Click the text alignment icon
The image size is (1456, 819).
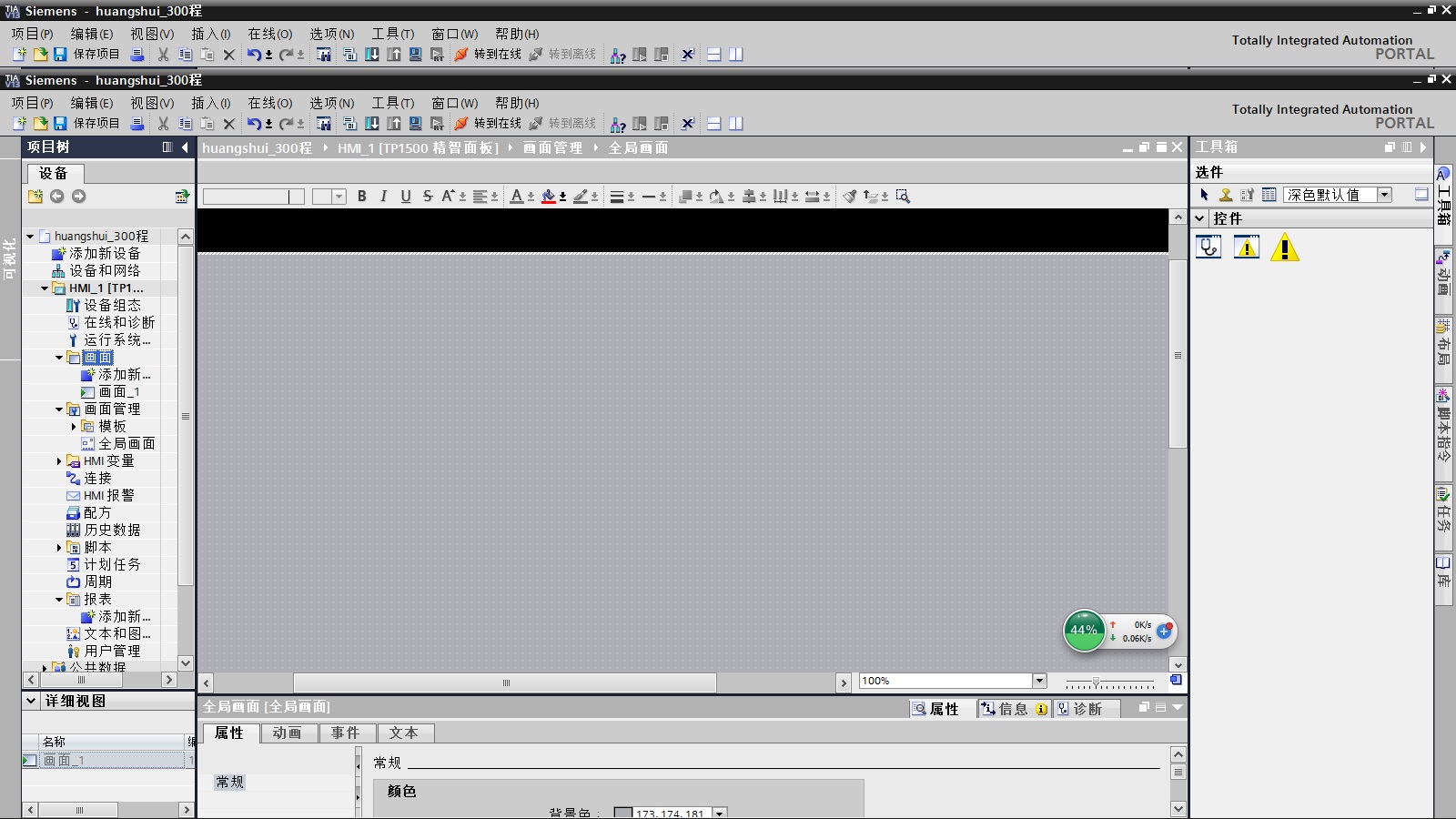480,197
